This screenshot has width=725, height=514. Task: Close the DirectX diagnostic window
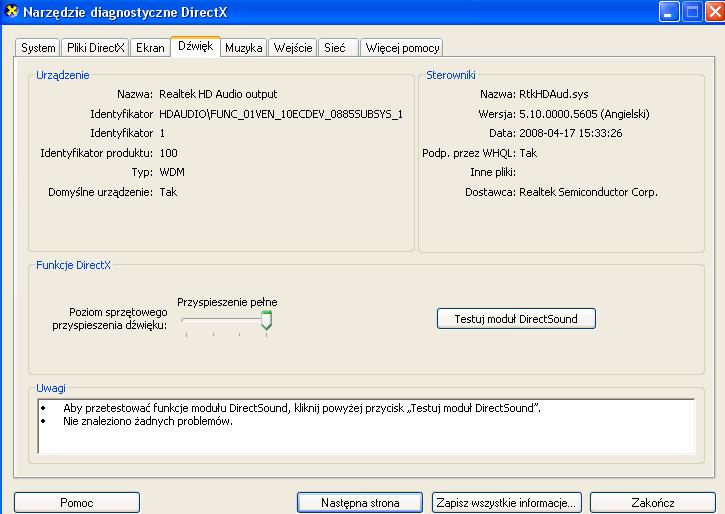[x=714, y=12]
